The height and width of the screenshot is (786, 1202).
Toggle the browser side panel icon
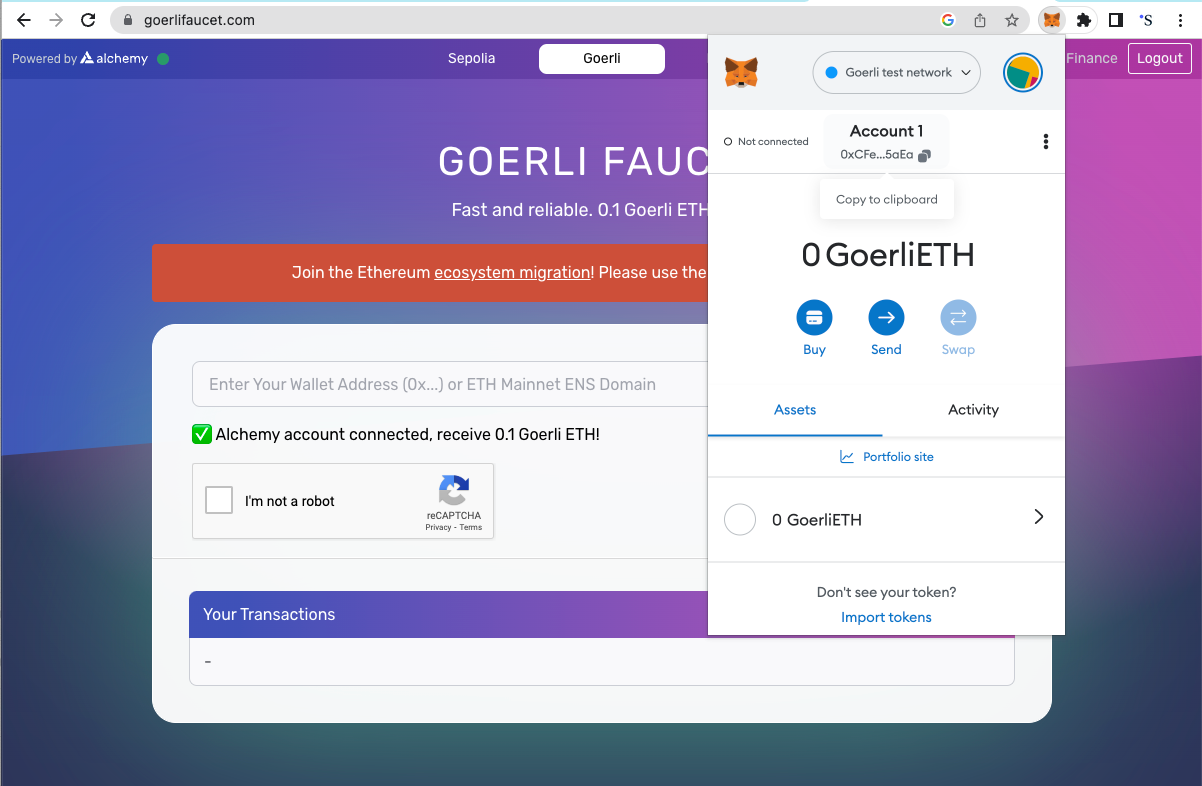[x=1116, y=20]
